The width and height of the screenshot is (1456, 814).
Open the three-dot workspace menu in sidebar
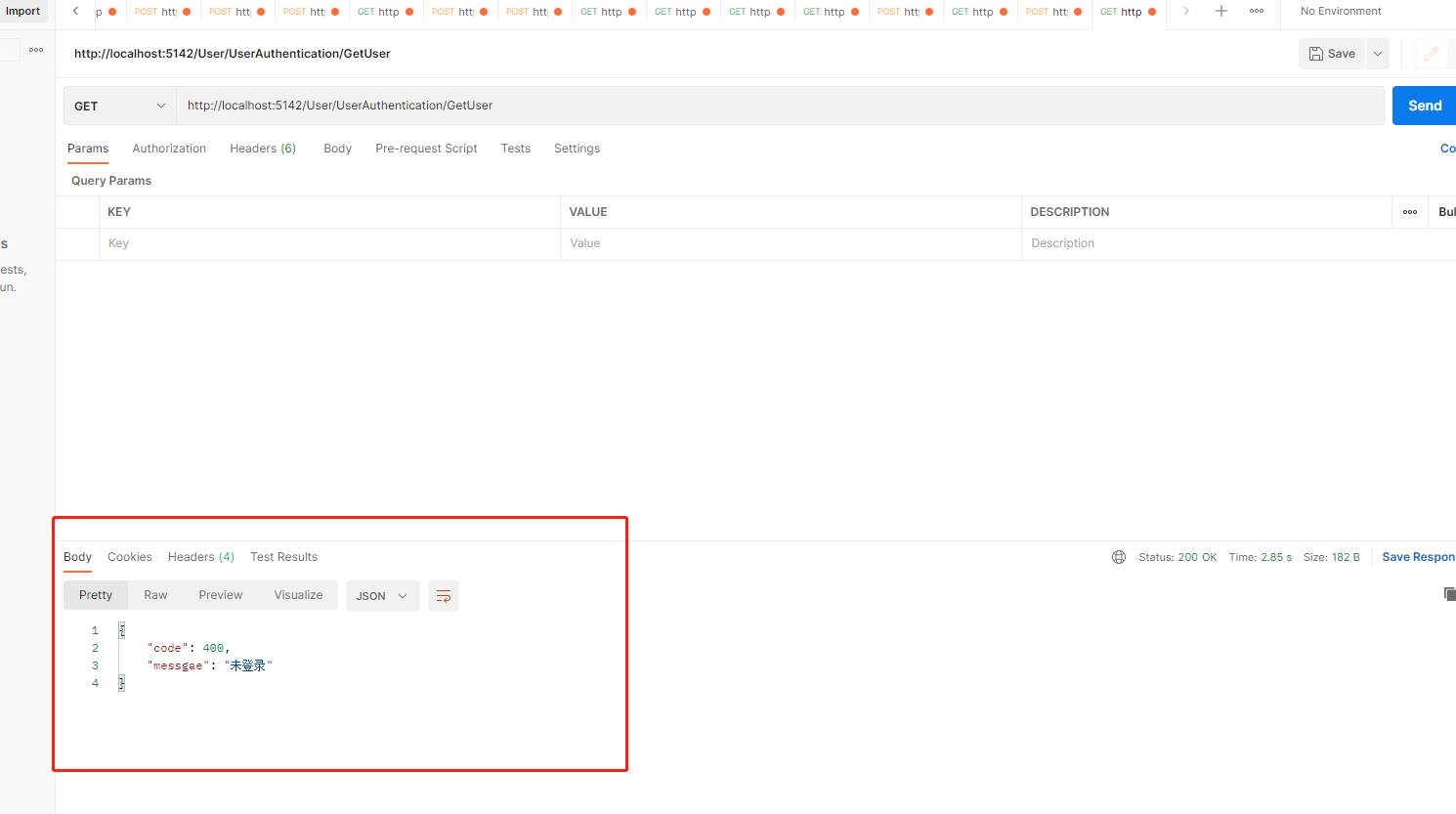pyautogui.click(x=35, y=49)
